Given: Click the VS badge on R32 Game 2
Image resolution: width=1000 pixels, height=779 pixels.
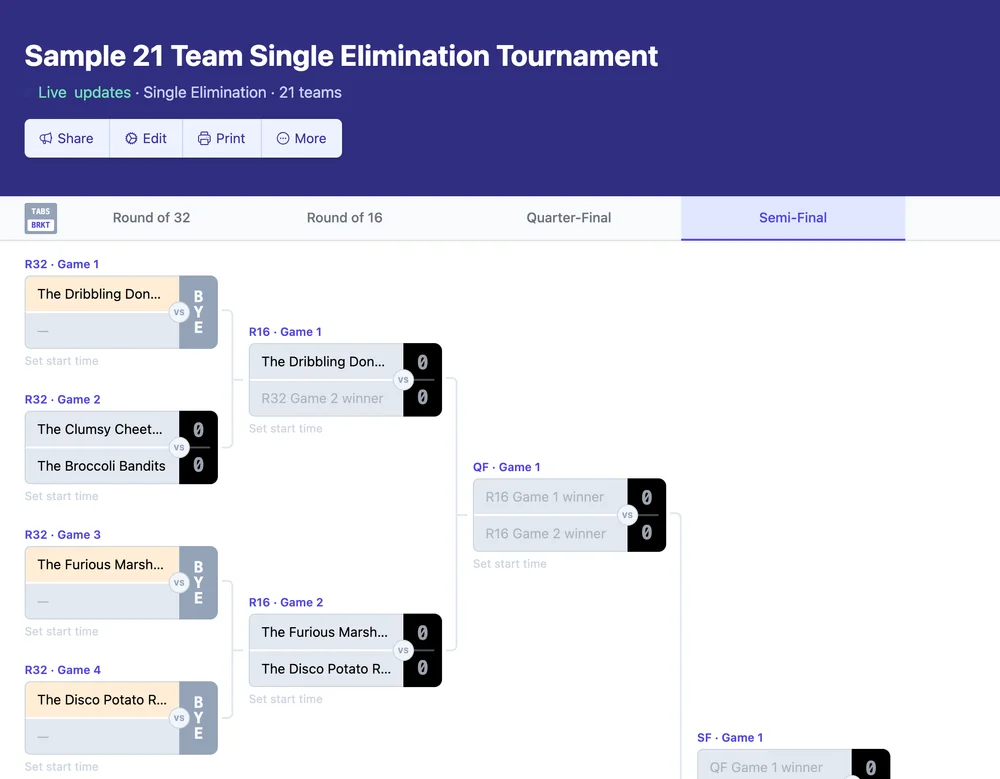Looking at the screenshot, I should [x=179, y=447].
